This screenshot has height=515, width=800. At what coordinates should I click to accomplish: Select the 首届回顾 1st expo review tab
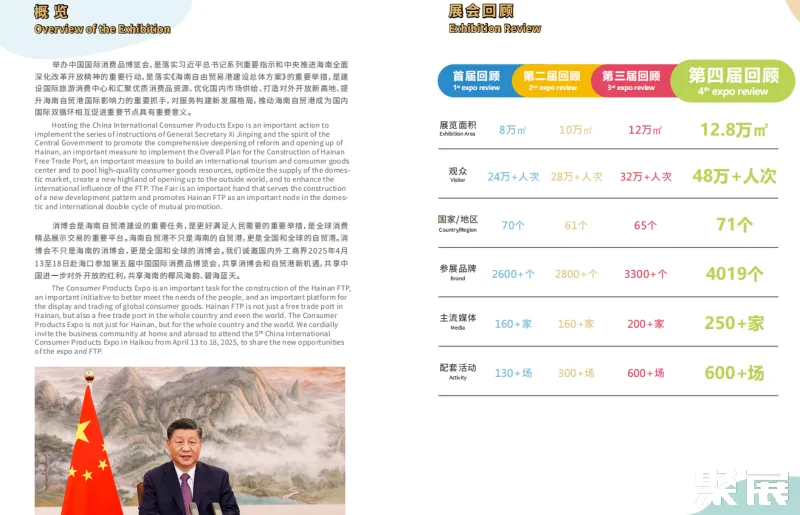476,80
